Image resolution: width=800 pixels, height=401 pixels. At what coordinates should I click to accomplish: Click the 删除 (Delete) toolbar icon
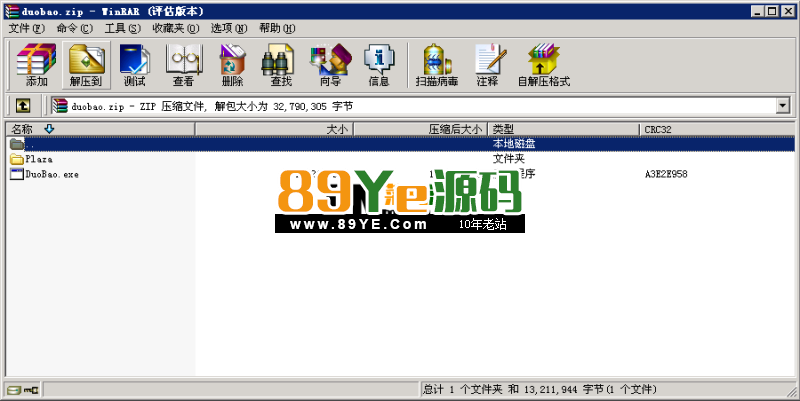232,65
